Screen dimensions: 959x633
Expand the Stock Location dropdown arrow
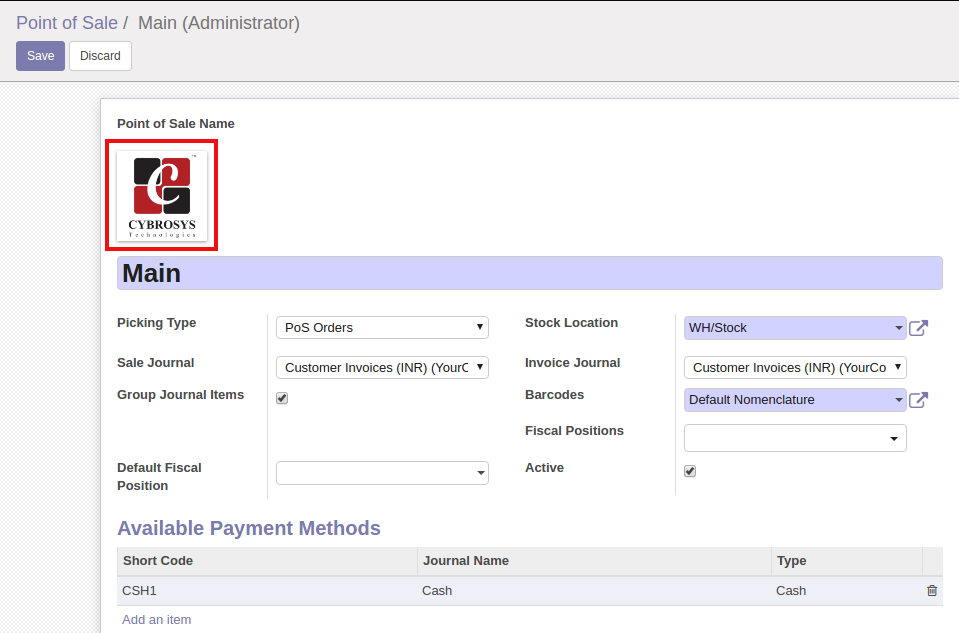898,328
